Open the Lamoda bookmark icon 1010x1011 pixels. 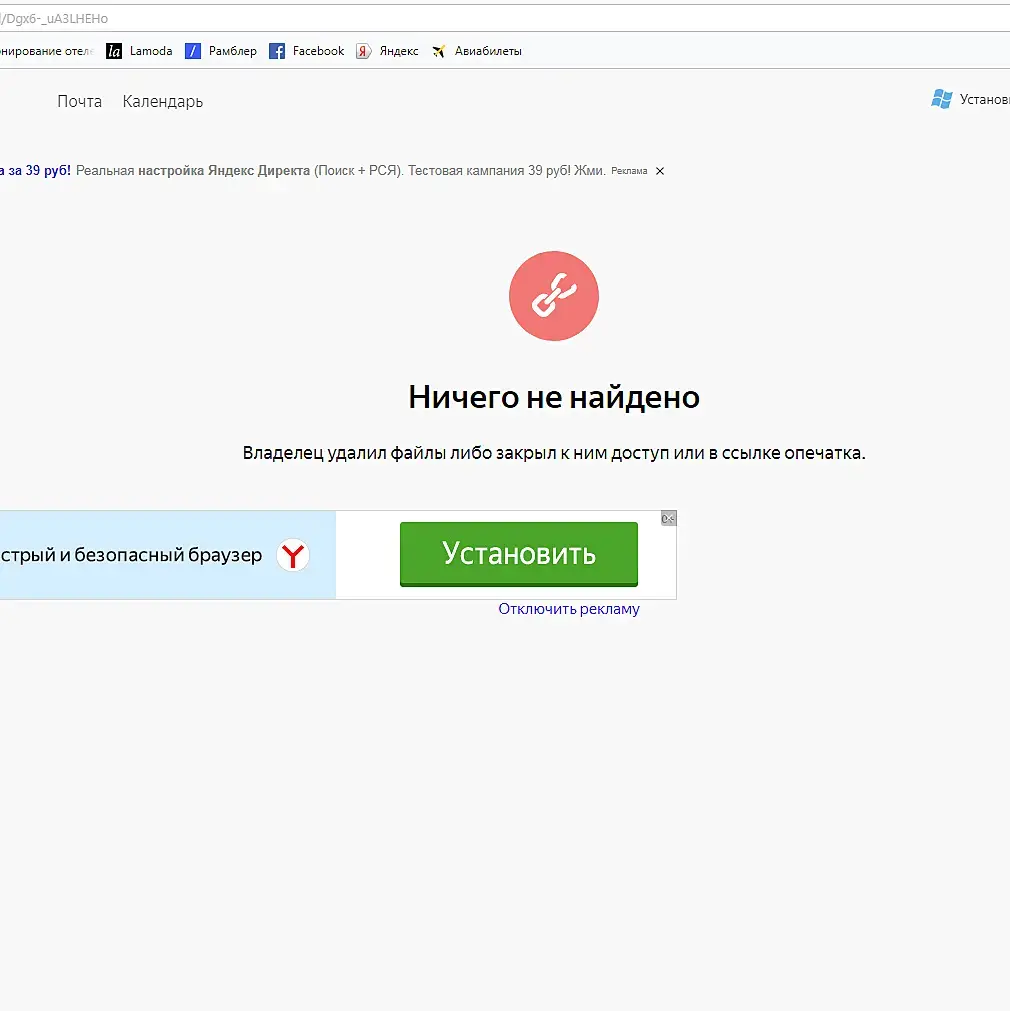coord(114,51)
